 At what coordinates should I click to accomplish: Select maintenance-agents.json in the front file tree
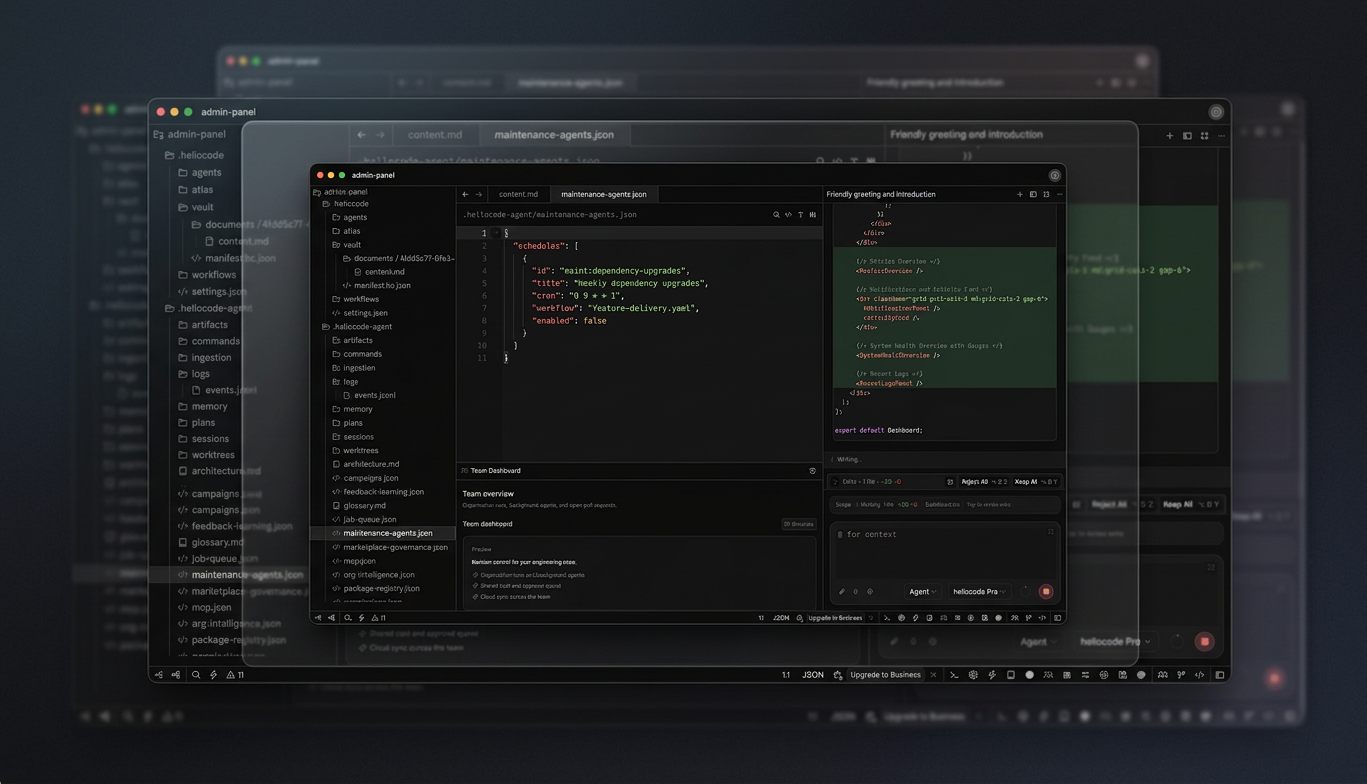click(384, 533)
